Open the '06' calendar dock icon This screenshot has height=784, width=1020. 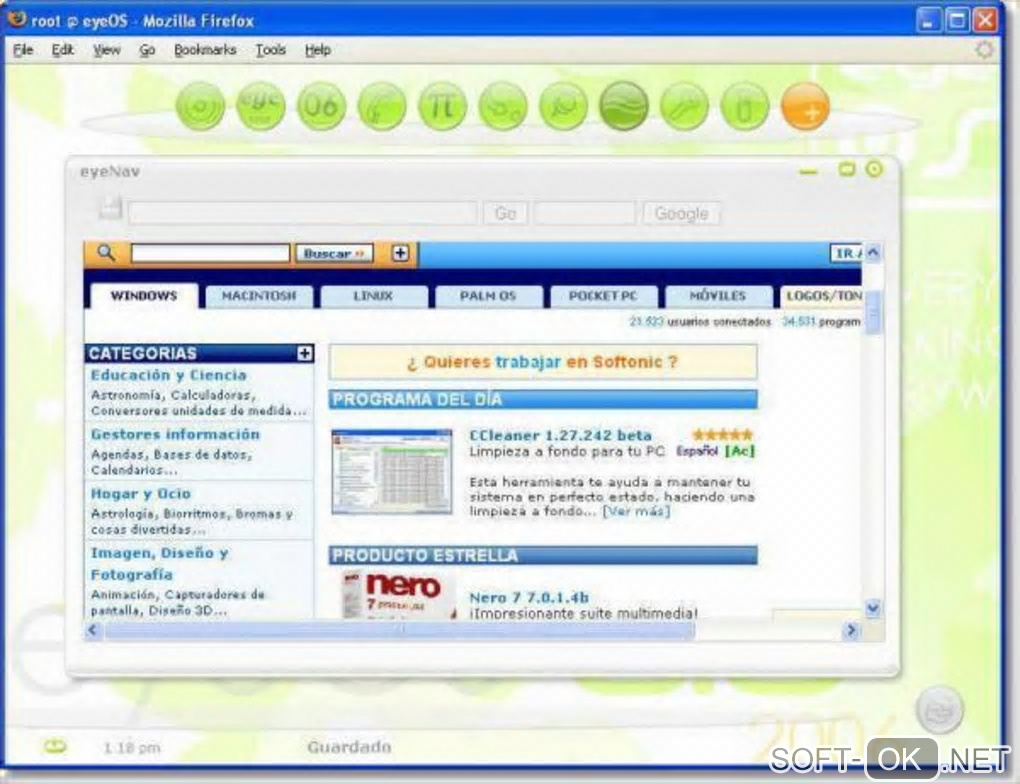321,106
